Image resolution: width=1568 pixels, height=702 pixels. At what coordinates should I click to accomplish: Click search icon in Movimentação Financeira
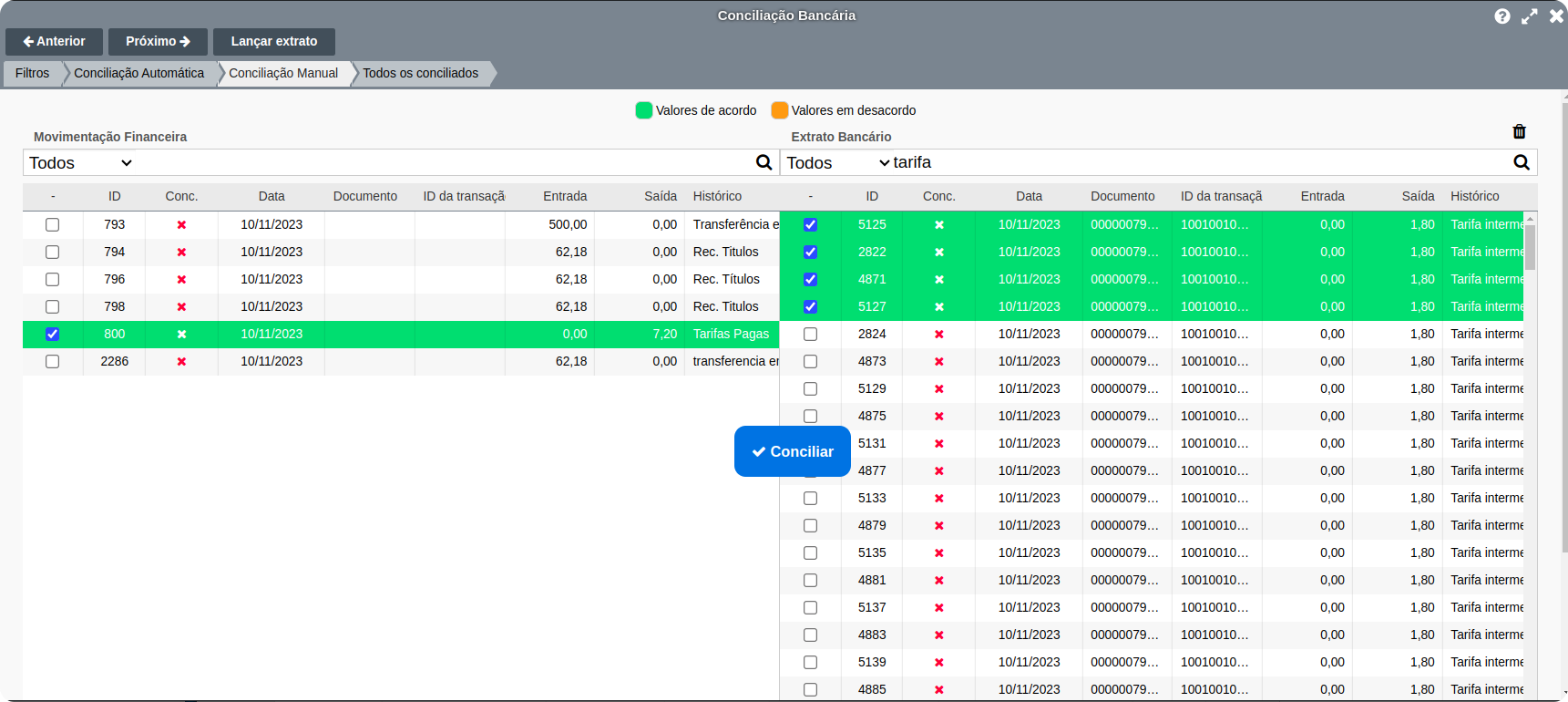pyautogui.click(x=764, y=162)
